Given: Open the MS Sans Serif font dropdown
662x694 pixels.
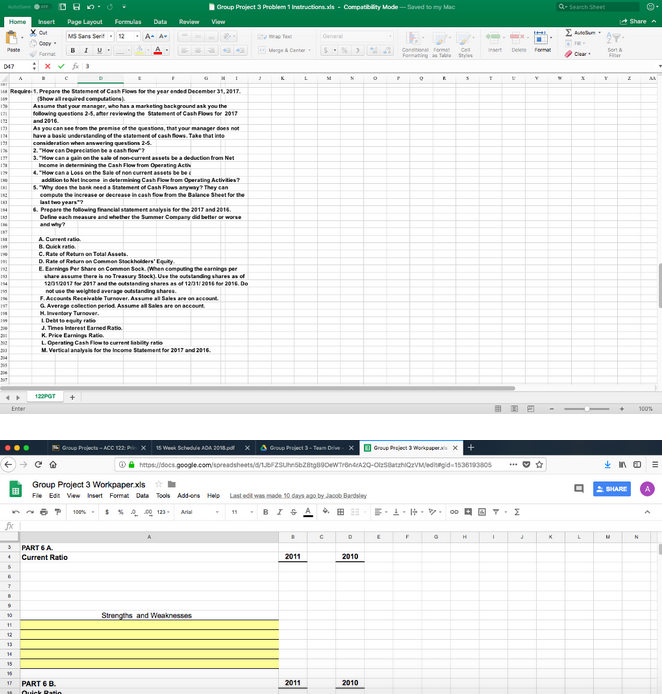Looking at the screenshot, I should [88, 34].
